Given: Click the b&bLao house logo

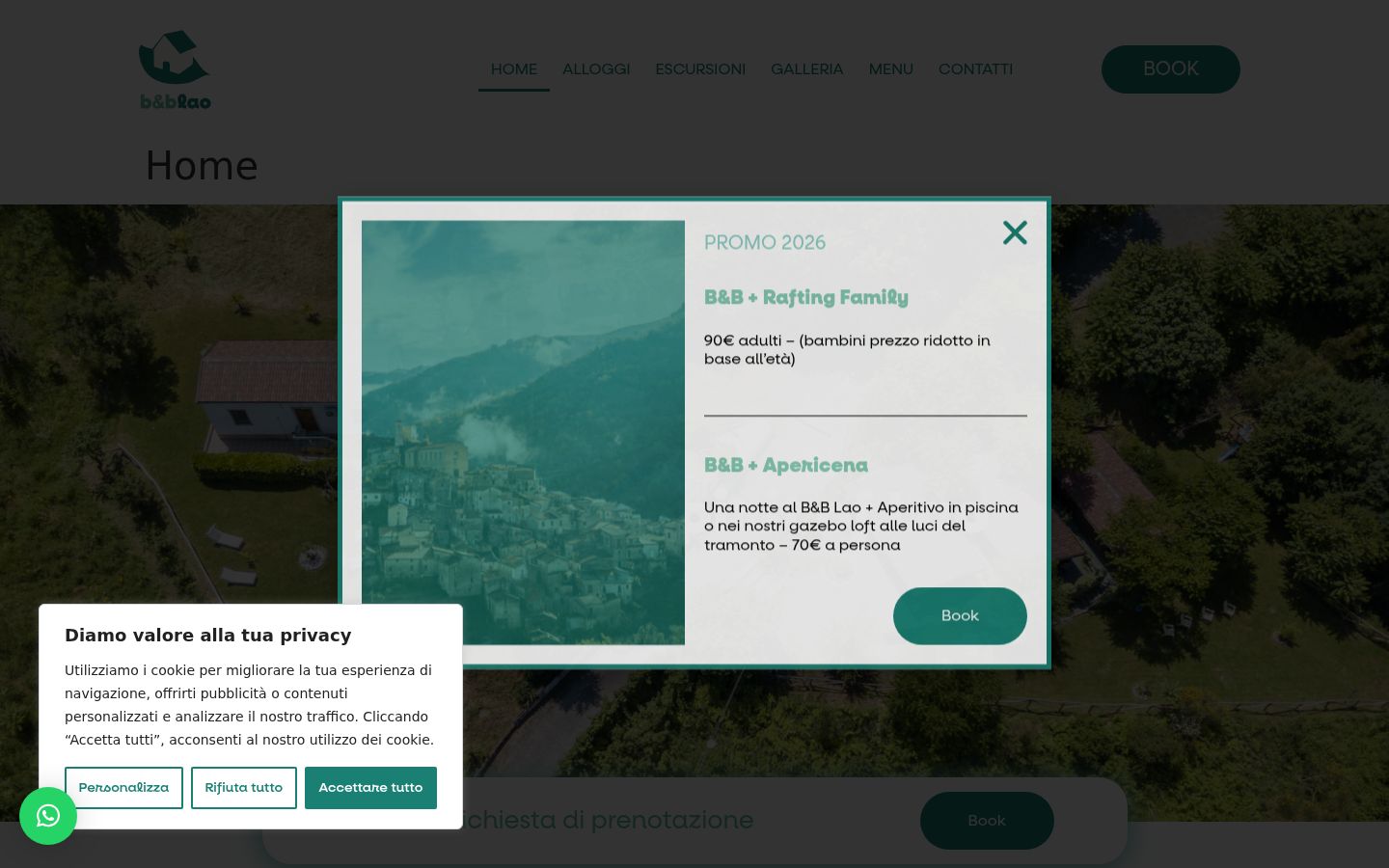Looking at the screenshot, I should (176, 69).
